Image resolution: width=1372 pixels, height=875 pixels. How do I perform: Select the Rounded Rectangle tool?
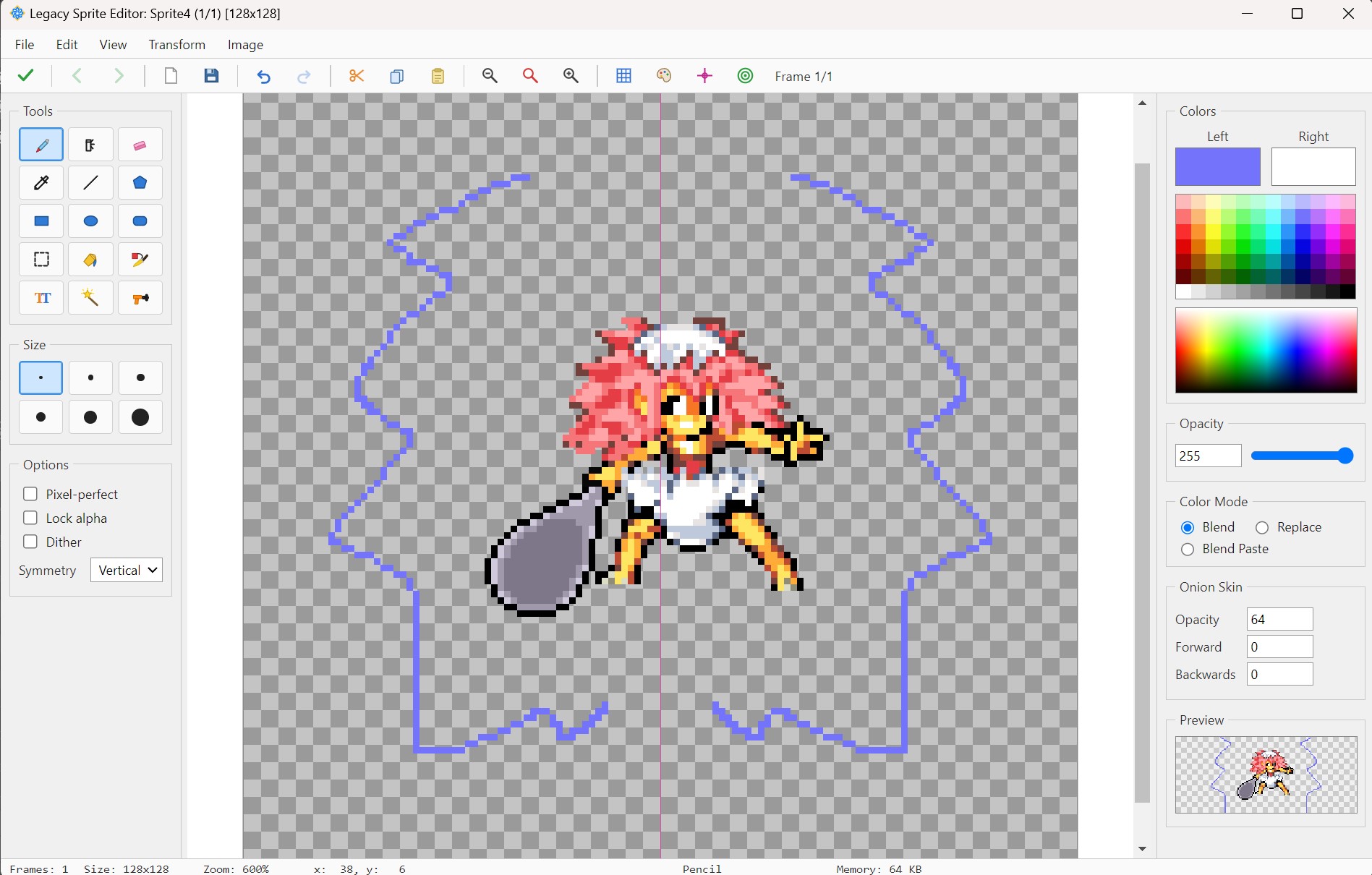140,221
